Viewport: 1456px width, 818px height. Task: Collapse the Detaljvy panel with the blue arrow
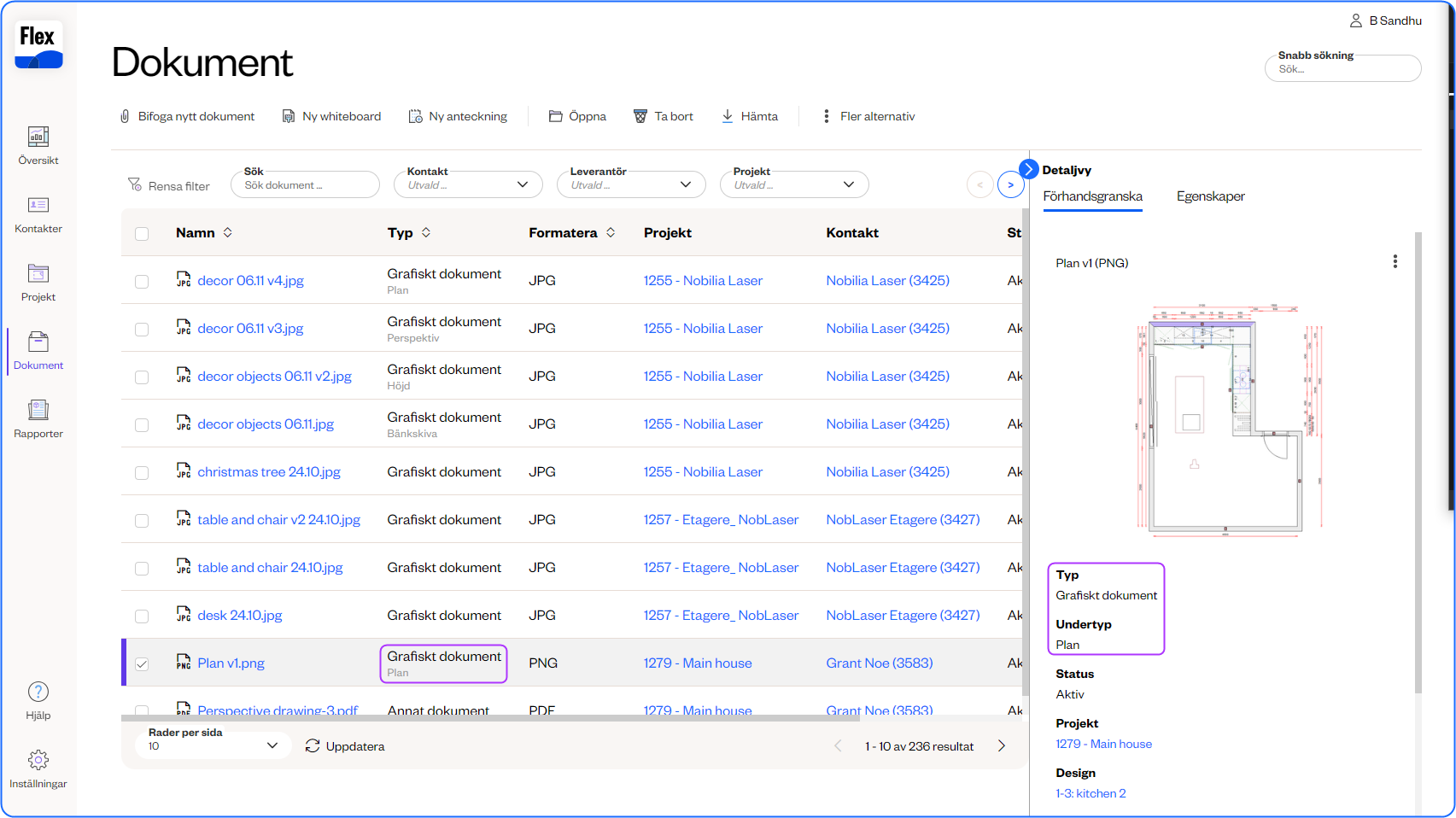(x=1028, y=169)
